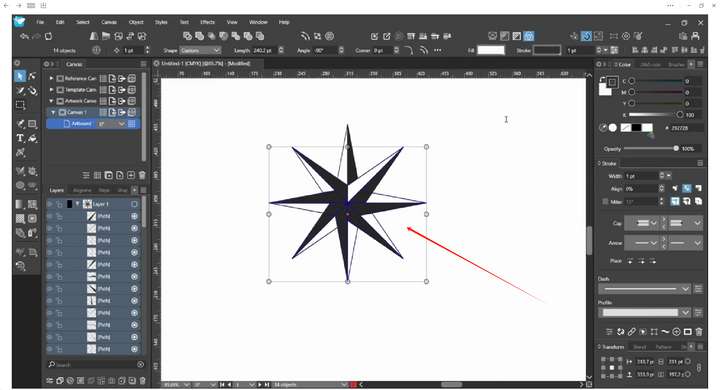Switch to the Layers tab
The height and width of the screenshot is (390, 720).
pyautogui.click(x=57, y=190)
